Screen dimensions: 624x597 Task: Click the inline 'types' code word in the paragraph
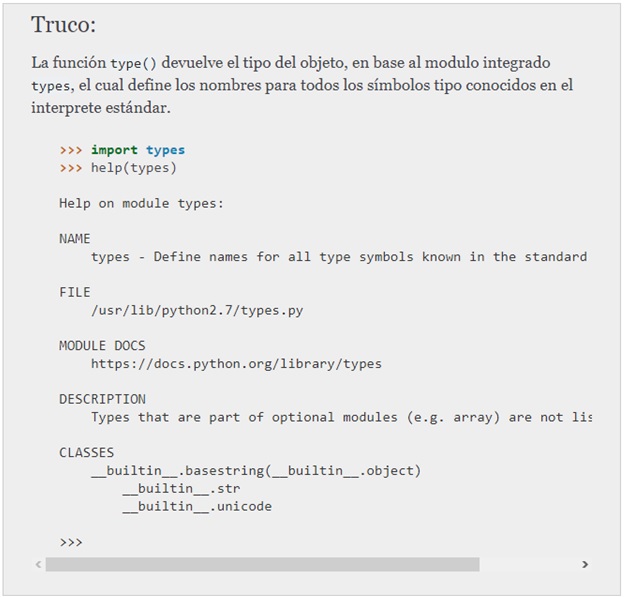click(x=51, y=86)
